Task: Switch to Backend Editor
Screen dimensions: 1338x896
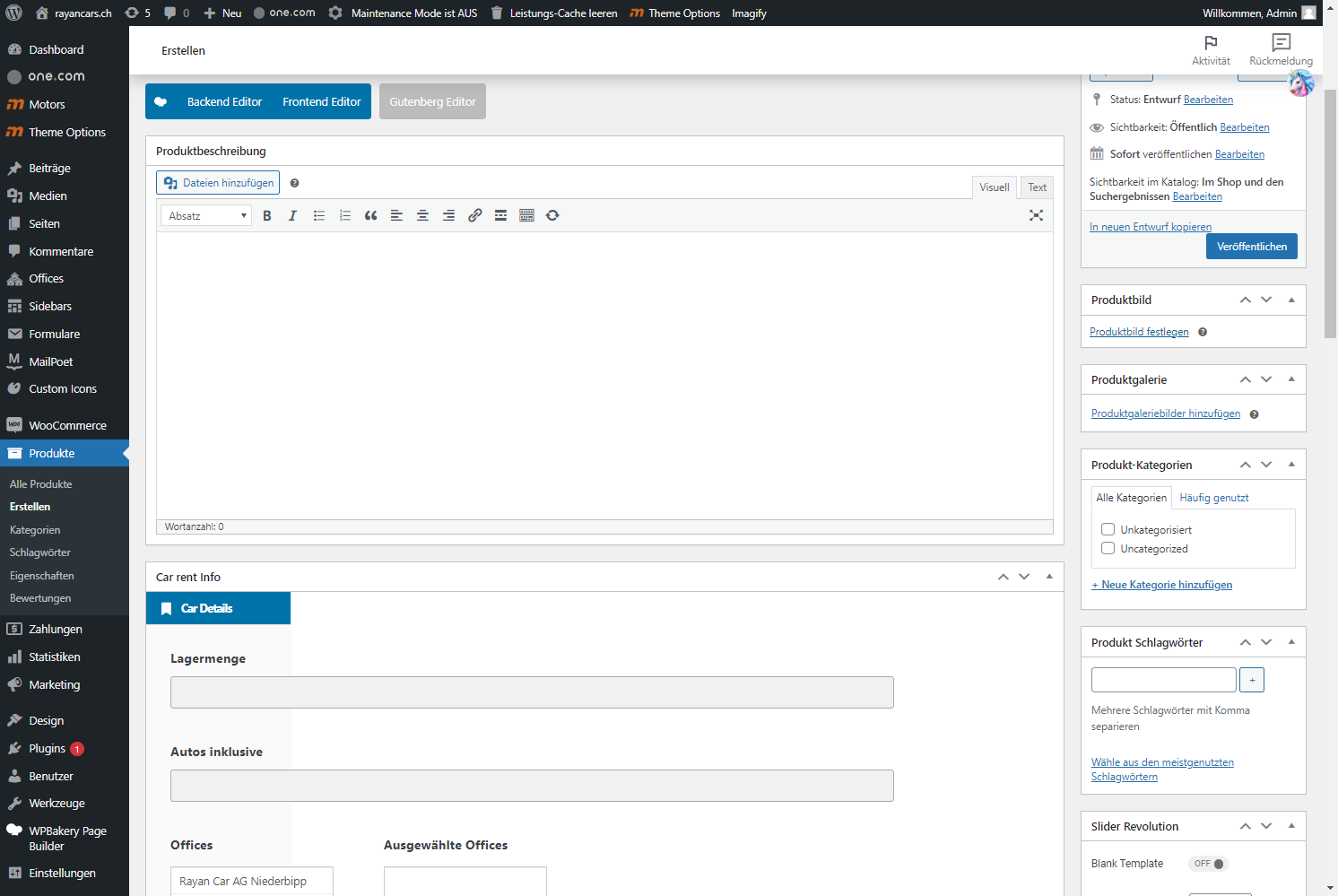Action: click(x=224, y=101)
